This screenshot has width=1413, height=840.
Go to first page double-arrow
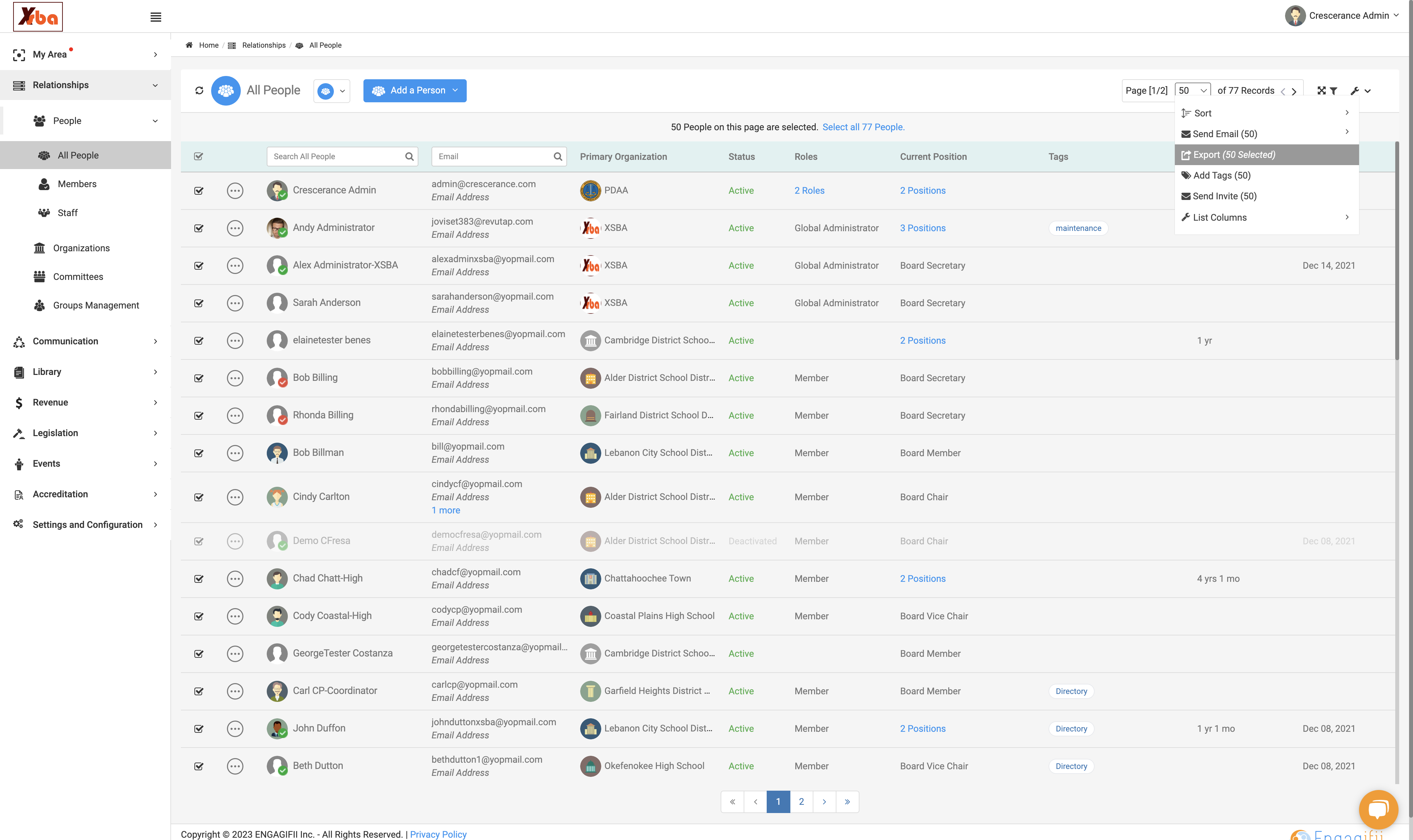732,802
